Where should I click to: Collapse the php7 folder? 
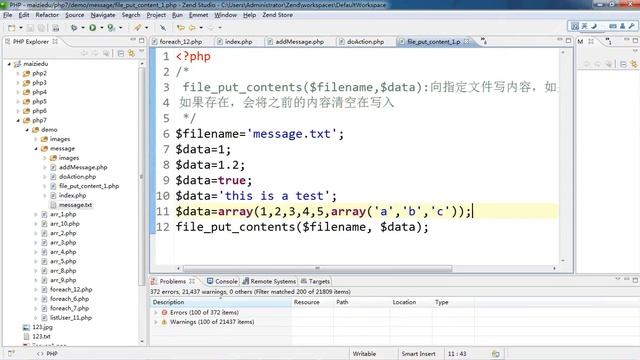(18, 120)
